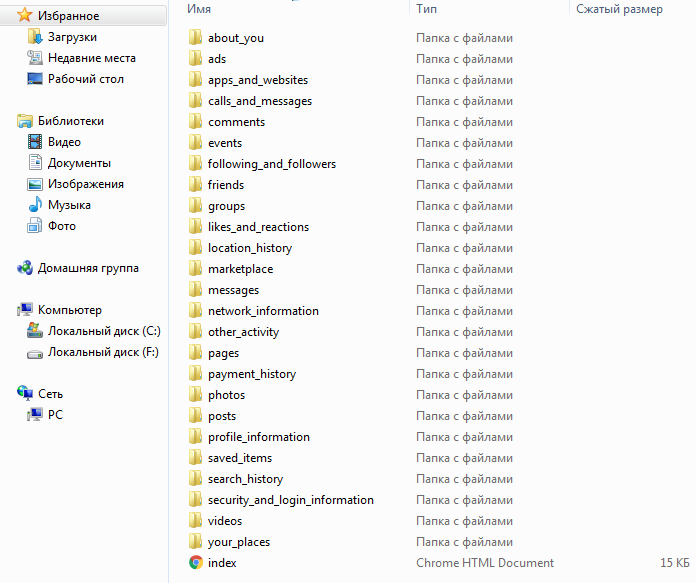Screen dimensions: 696x583
Task: Open Недавние места in navigation pane
Action: click(x=92, y=58)
